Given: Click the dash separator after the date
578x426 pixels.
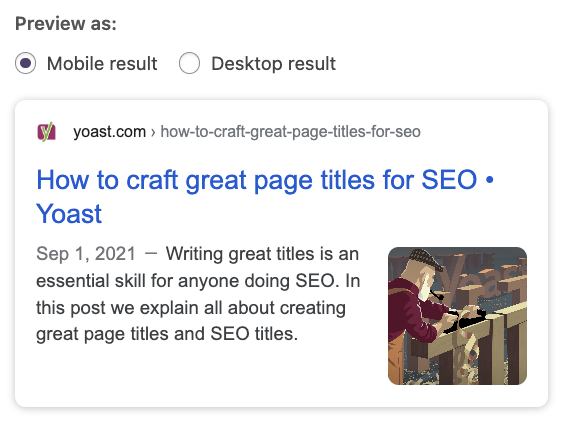Looking at the screenshot, I should pyautogui.click(x=151, y=254).
